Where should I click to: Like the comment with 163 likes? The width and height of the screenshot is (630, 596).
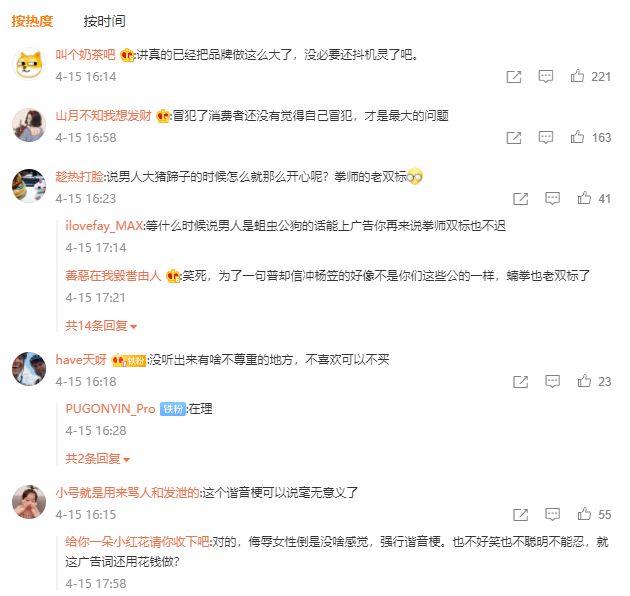point(577,137)
